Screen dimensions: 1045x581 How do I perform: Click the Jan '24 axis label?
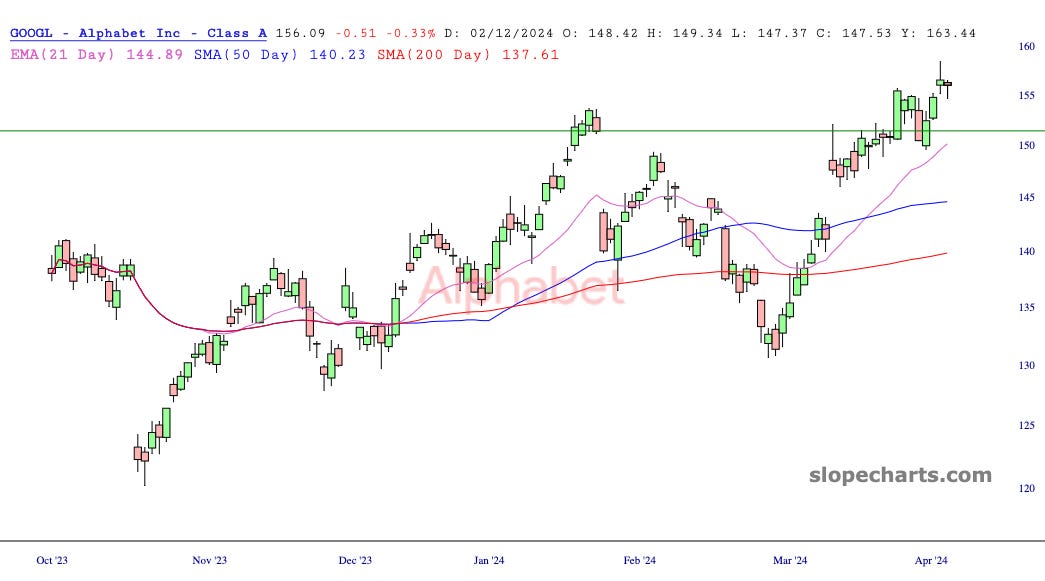[x=489, y=560]
